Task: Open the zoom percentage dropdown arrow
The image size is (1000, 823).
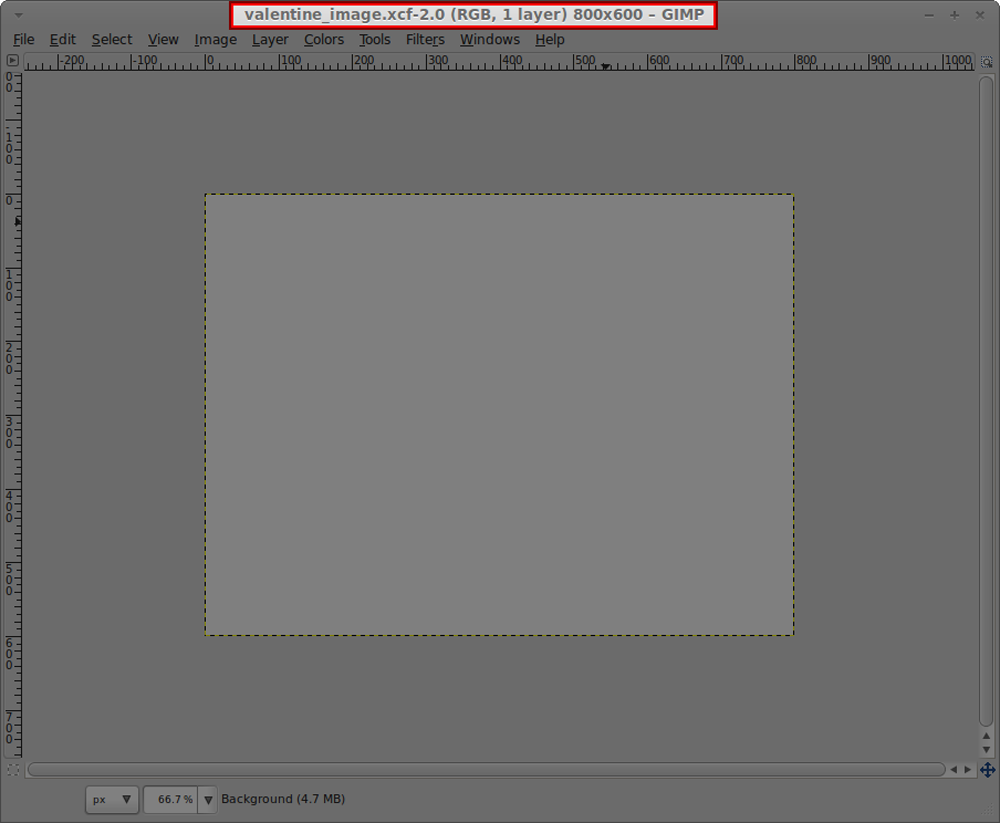Action: click(x=207, y=799)
